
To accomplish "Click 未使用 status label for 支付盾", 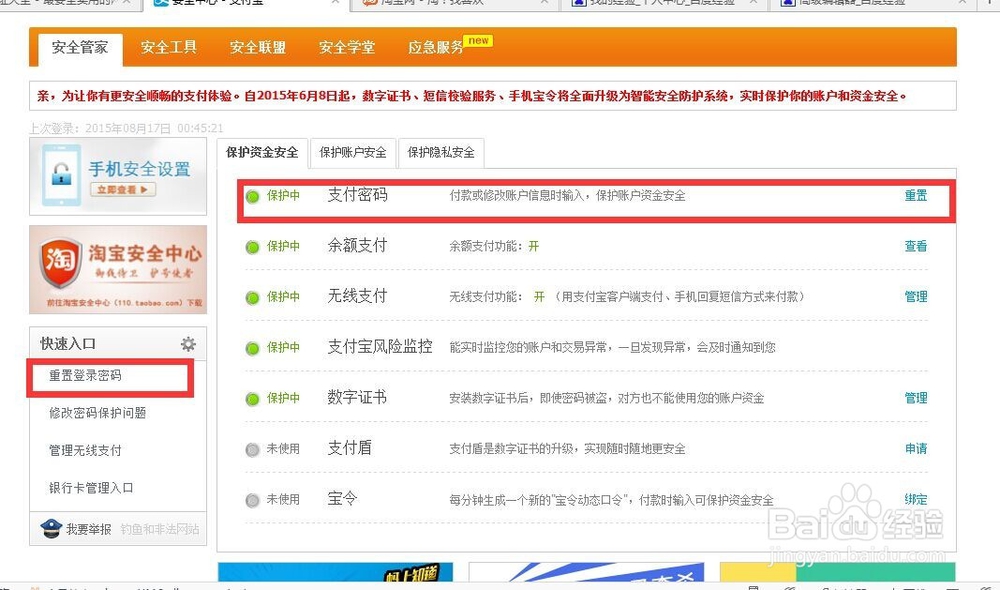I will 283,448.
